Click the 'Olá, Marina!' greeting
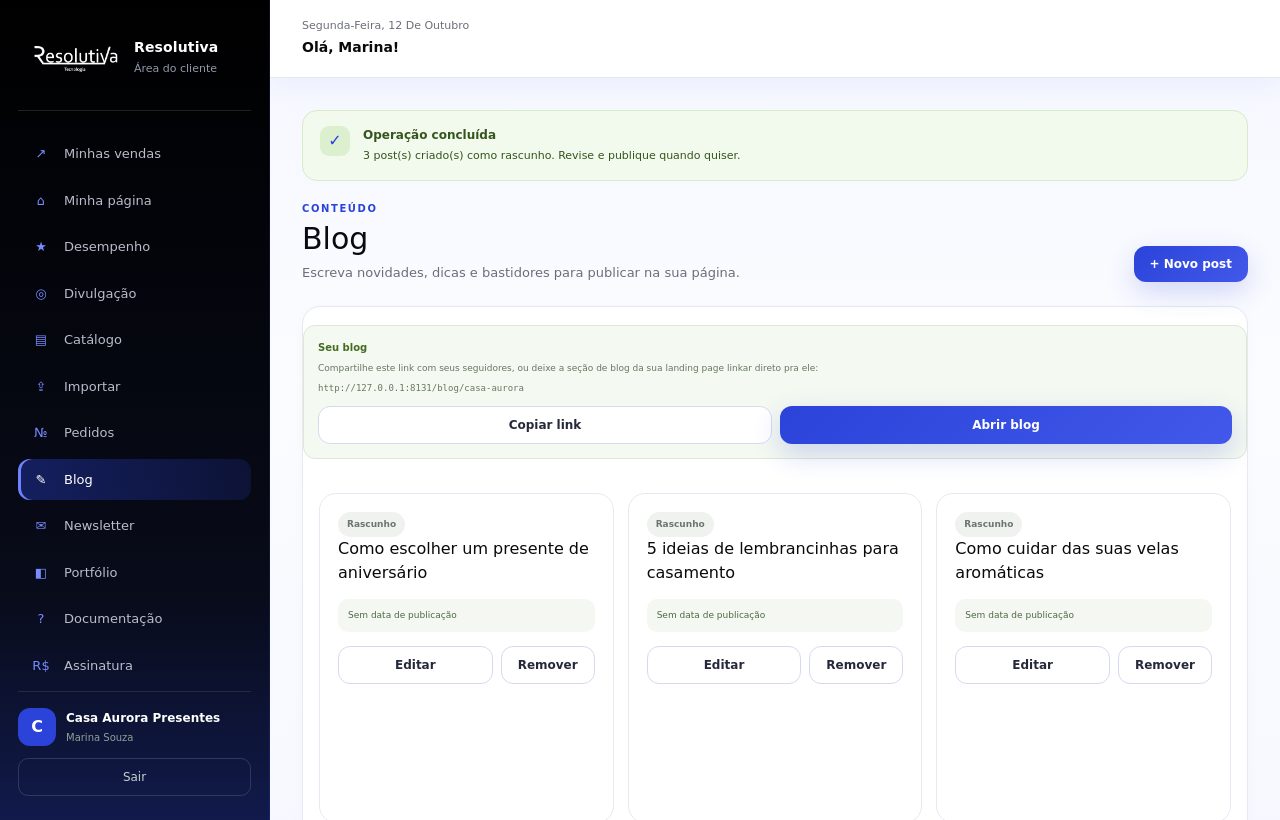The width and height of the screenshot is (1280, 820). click(x=350, y=47)
